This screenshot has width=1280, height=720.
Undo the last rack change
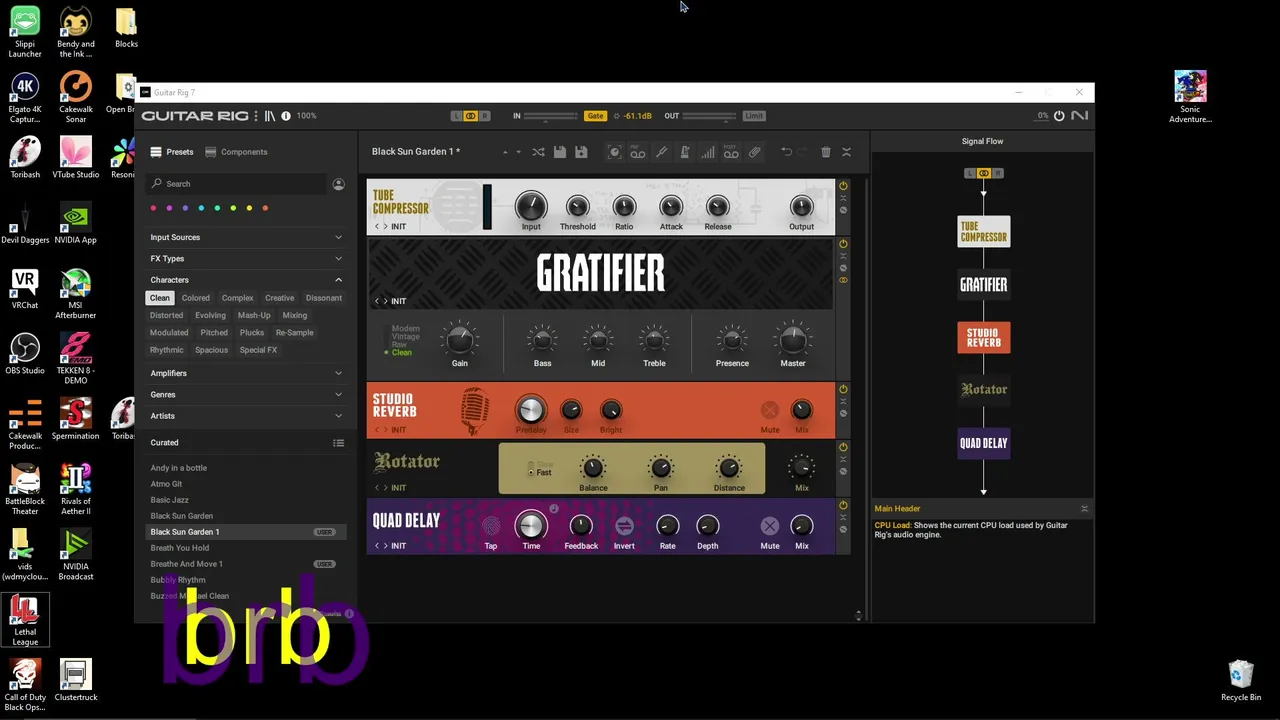click(x=786, y=152)
